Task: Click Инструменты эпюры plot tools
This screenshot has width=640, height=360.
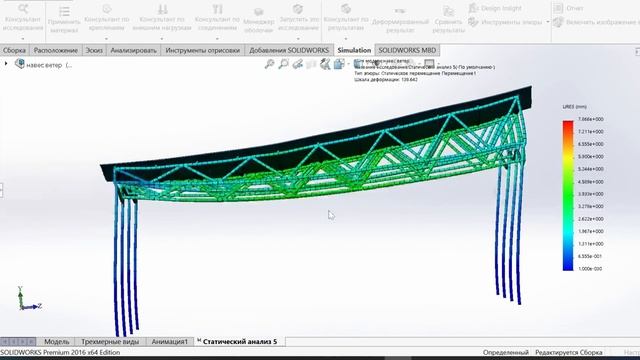Action: 505,22
